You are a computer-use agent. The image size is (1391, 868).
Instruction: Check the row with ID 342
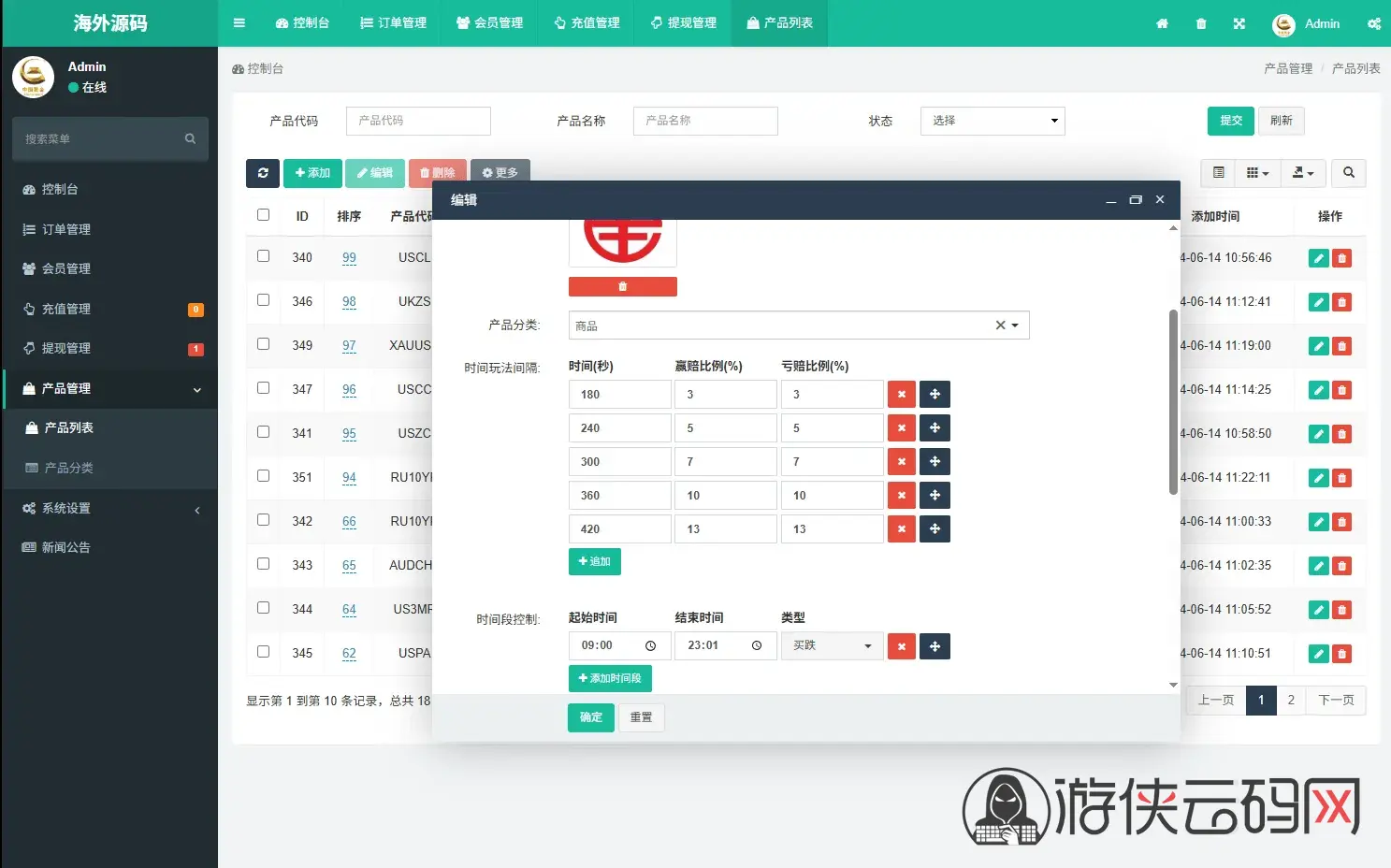click(x=263, y=520)
